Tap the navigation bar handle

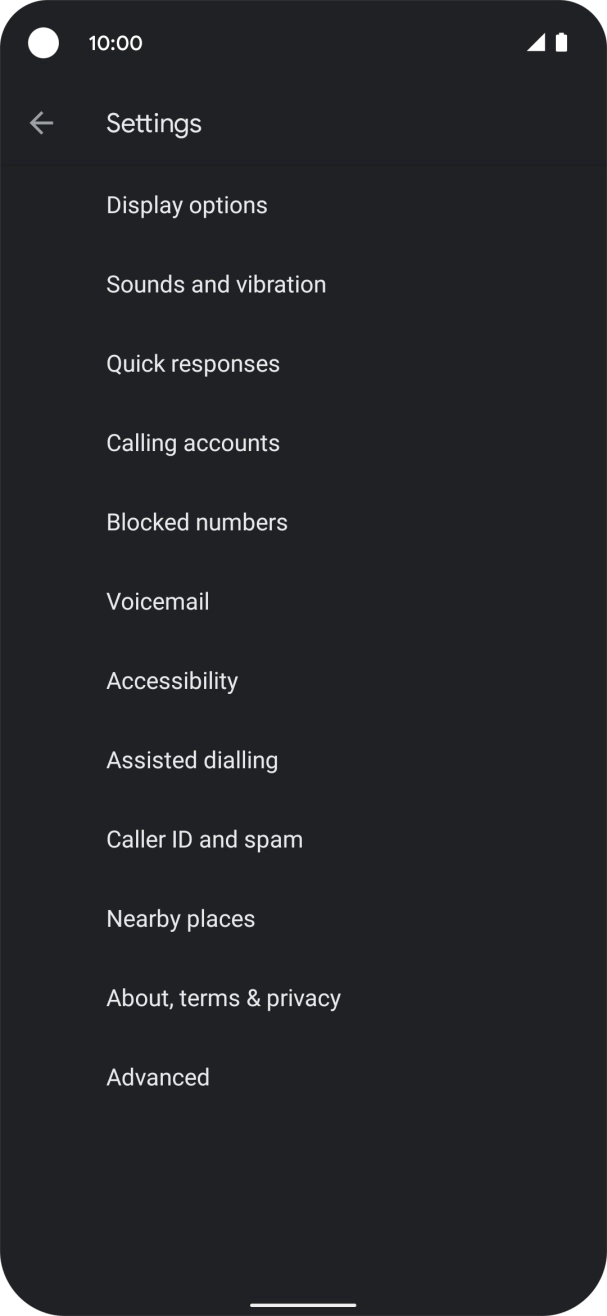303,1303
